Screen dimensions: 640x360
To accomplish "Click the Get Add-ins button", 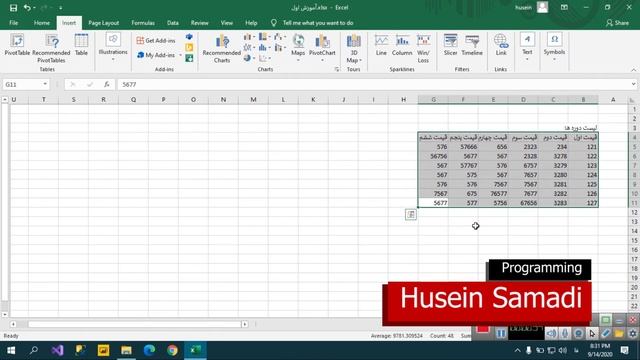I will tap(156, 41).
